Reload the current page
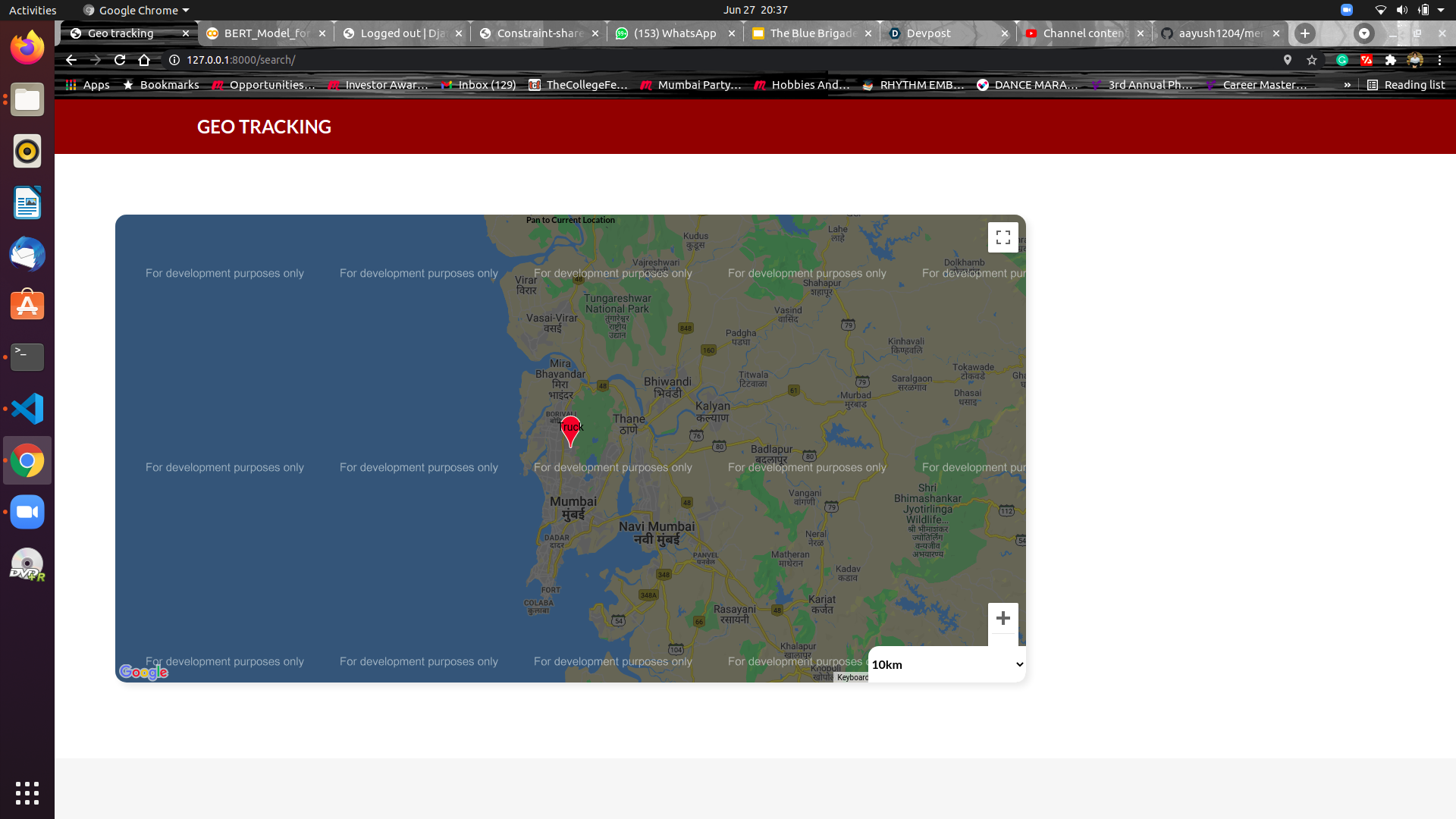The height and width of the screenshot is (819, 1456). tap(120, 60)
